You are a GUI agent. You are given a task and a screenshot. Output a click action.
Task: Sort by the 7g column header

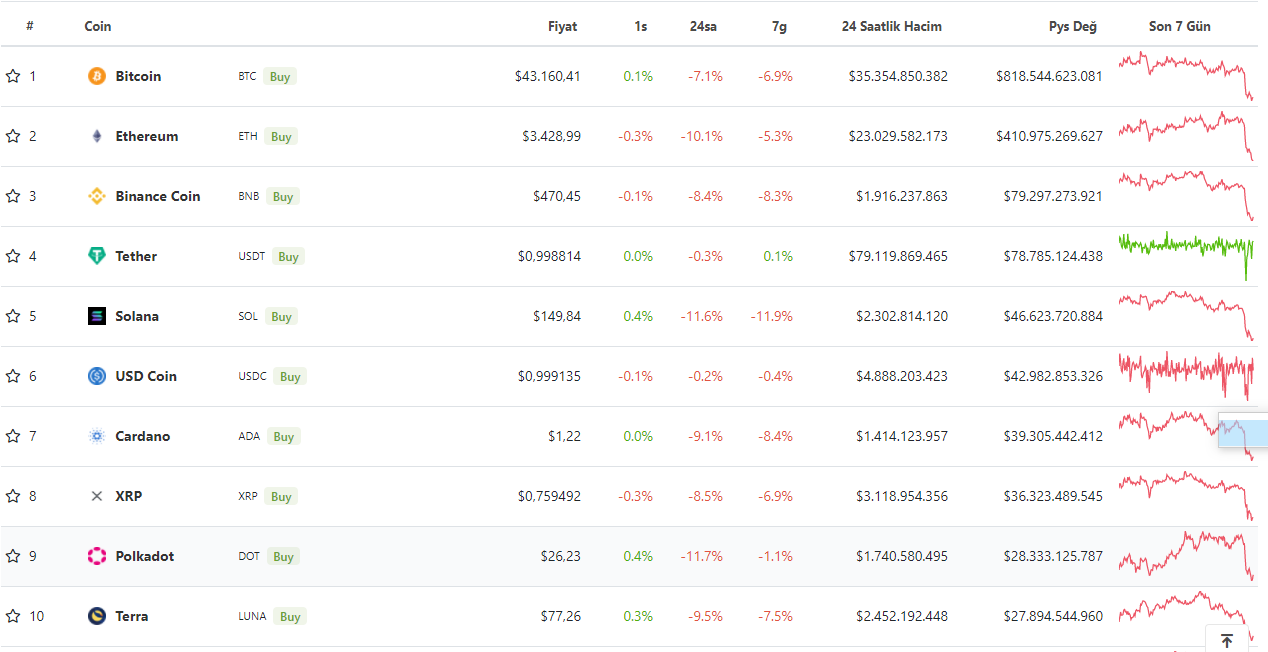[779, 26]
